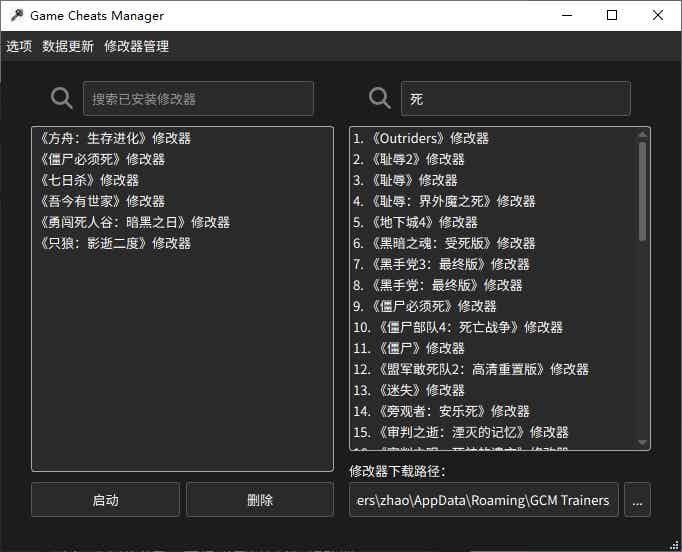Image resolution: width=682 pixels, height=552 pixels.
Task: Click the results list scrollbar thumb
Action: pos(642,191)
